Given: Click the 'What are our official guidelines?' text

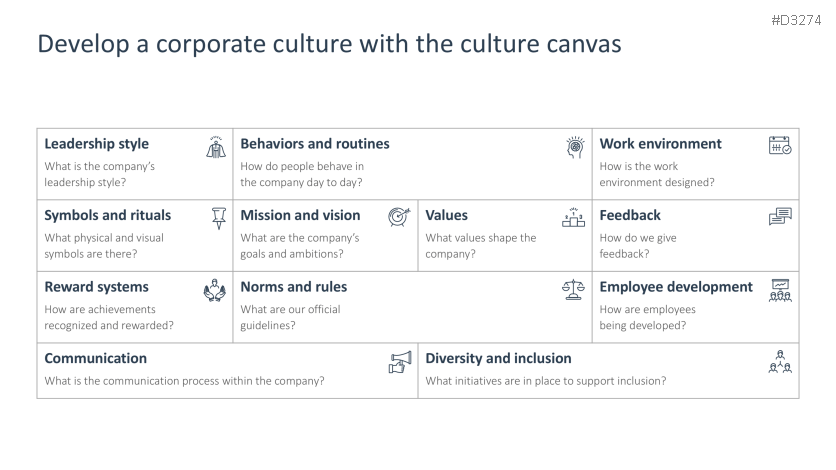Looking at the screenshot, I should pos(290,317).
